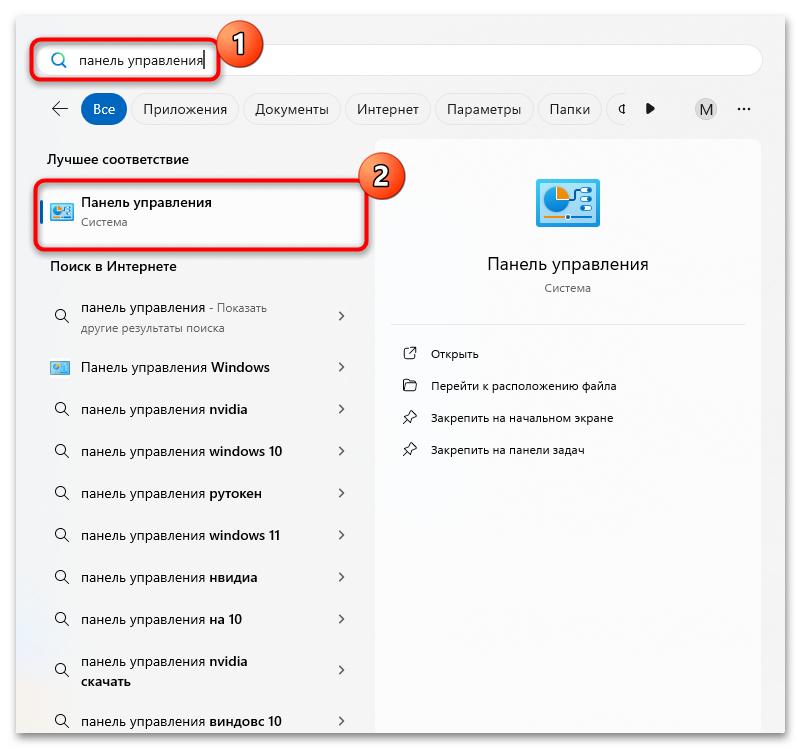The image size is (801, 749).
Task: Click search icon of 'Показать другие результаты' row
Action: coord(62,316)
